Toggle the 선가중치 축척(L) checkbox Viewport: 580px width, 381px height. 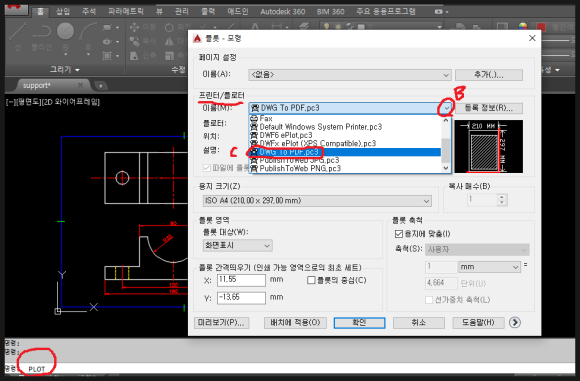429,300
